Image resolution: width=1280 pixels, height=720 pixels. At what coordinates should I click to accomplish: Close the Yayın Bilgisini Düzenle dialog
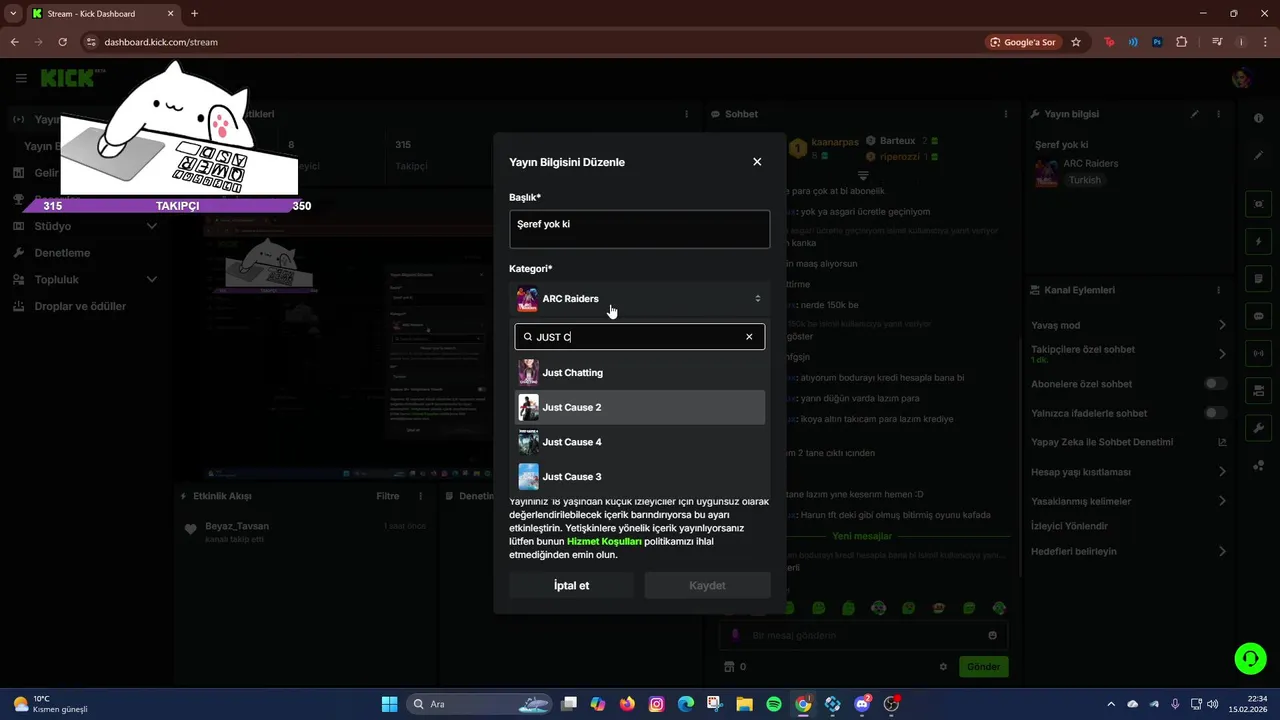click(x=757, y=162)
